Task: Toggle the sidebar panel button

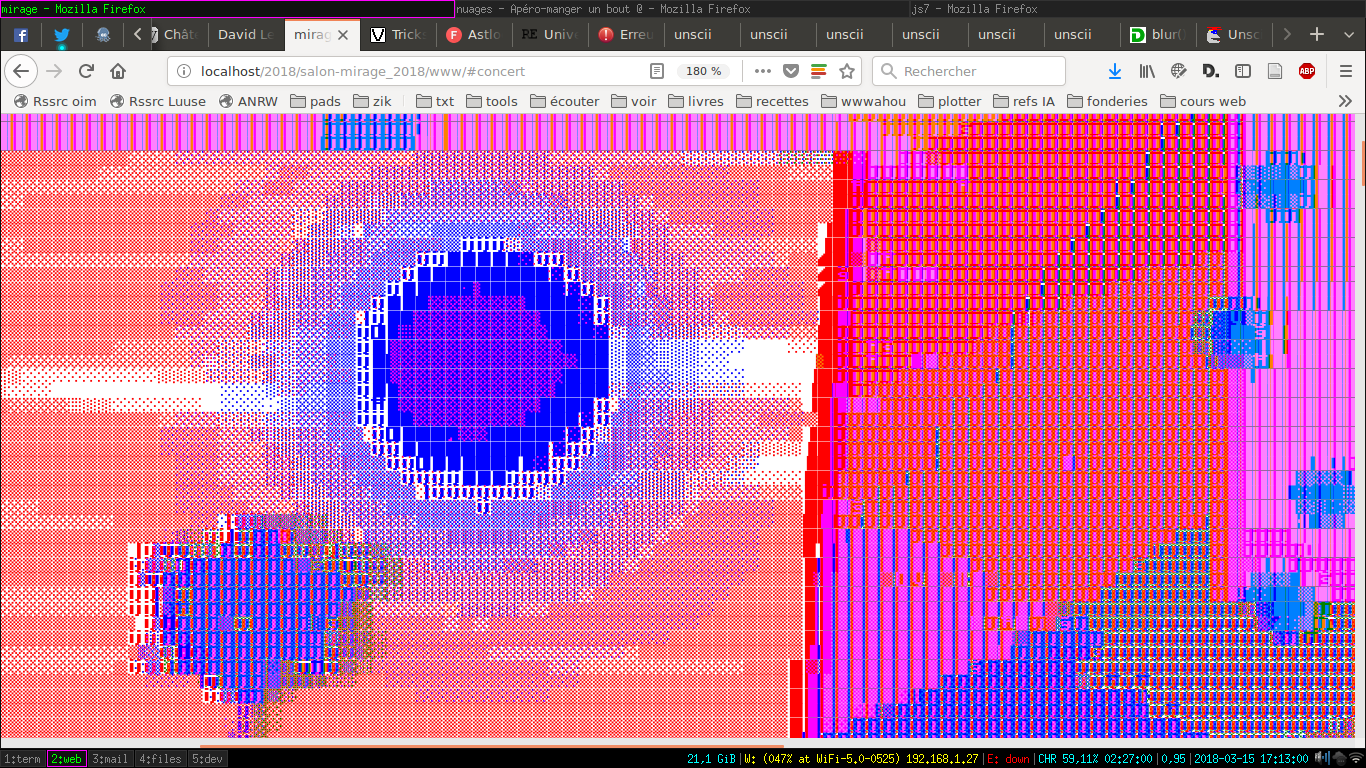Action: (x=1243, y=71)
